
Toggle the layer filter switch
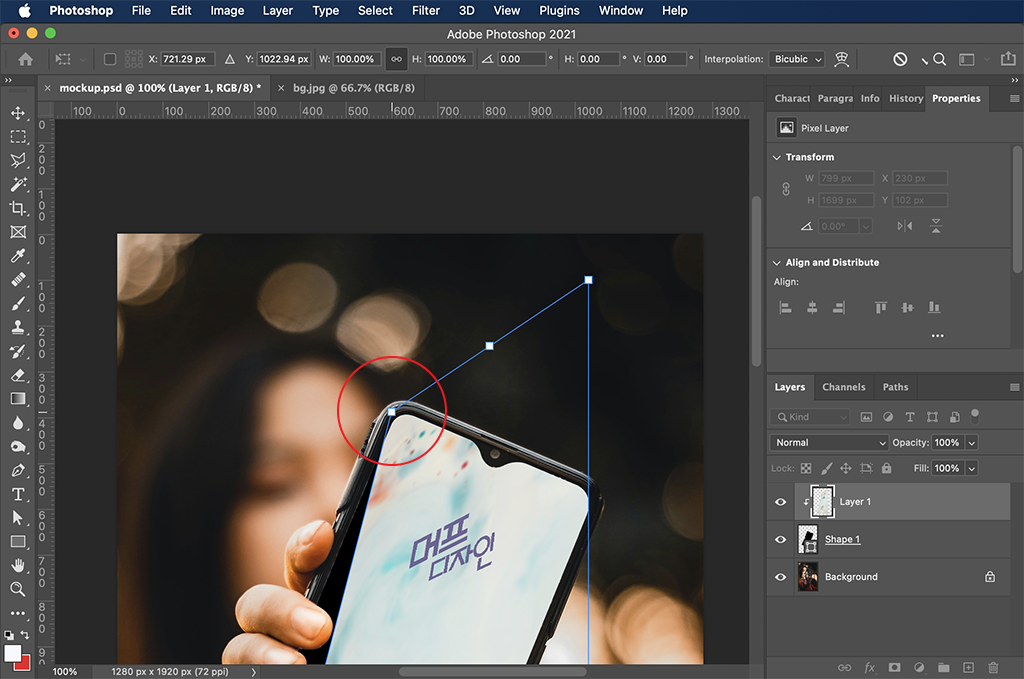pyautogui.click(x=975, y=415)
